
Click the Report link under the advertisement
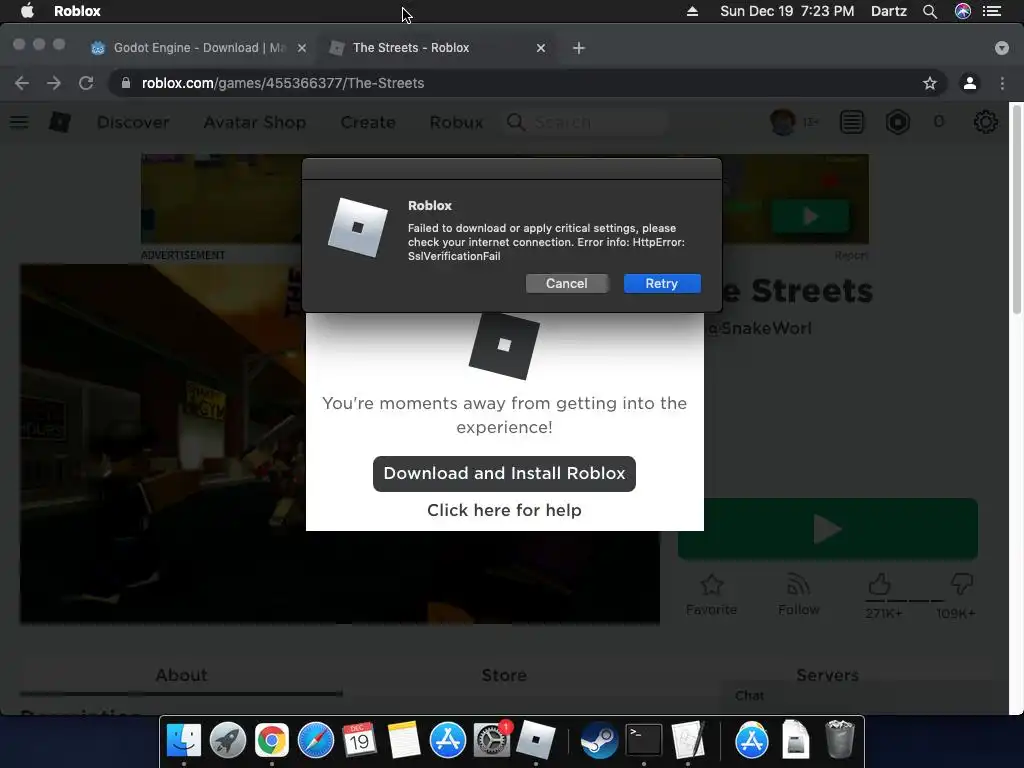(x=851, y=255)
